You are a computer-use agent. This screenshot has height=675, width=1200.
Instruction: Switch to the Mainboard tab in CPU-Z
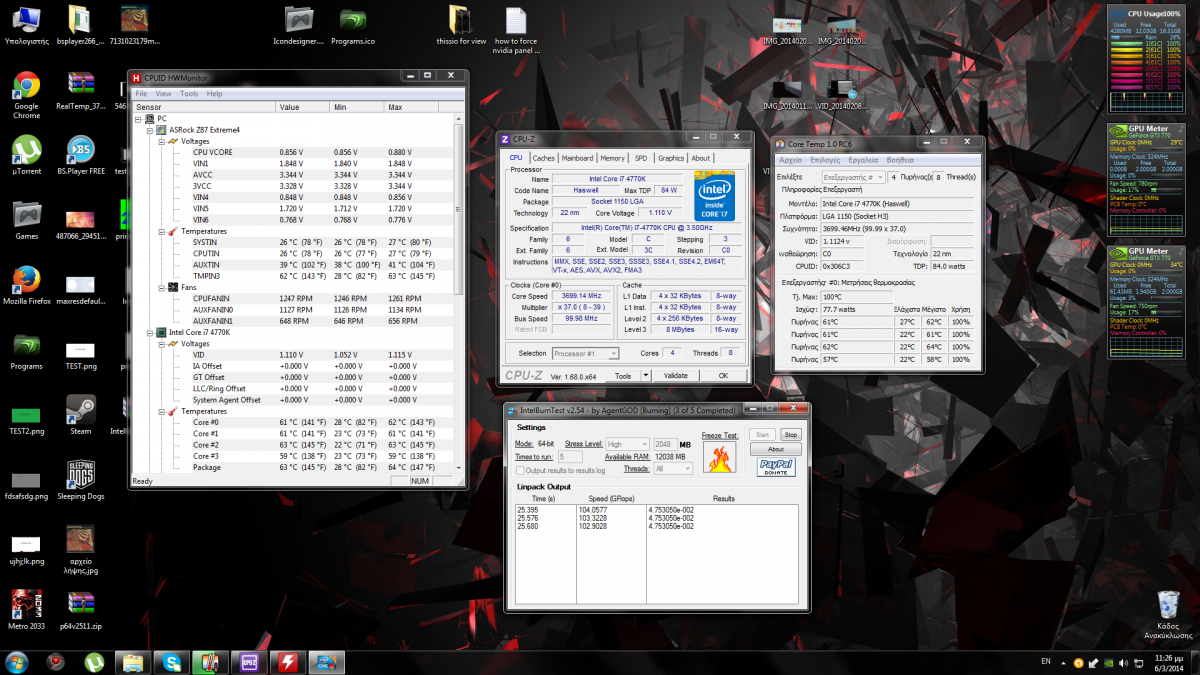577,158
